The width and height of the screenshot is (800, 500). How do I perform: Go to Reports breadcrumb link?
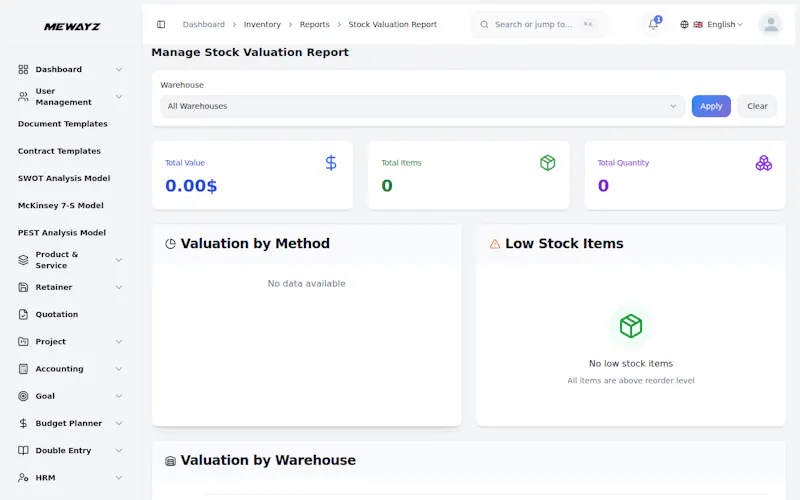coord(314,24)
